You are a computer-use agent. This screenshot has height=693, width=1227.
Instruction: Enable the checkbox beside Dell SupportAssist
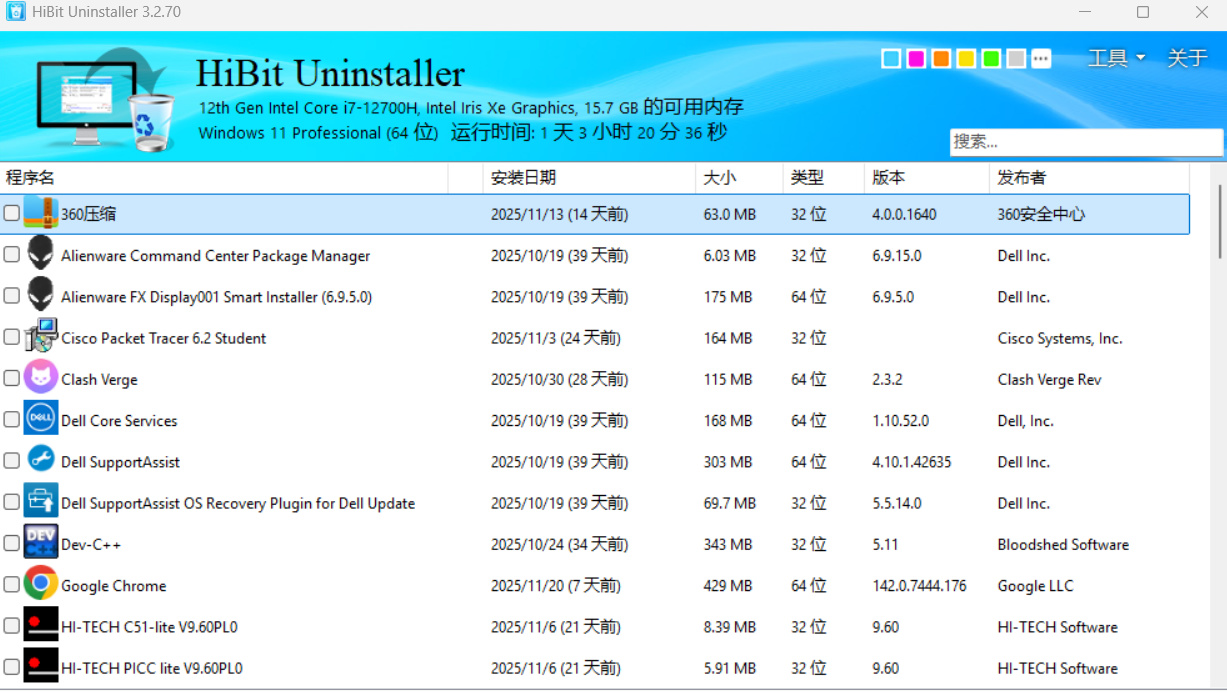coord(11,461)
